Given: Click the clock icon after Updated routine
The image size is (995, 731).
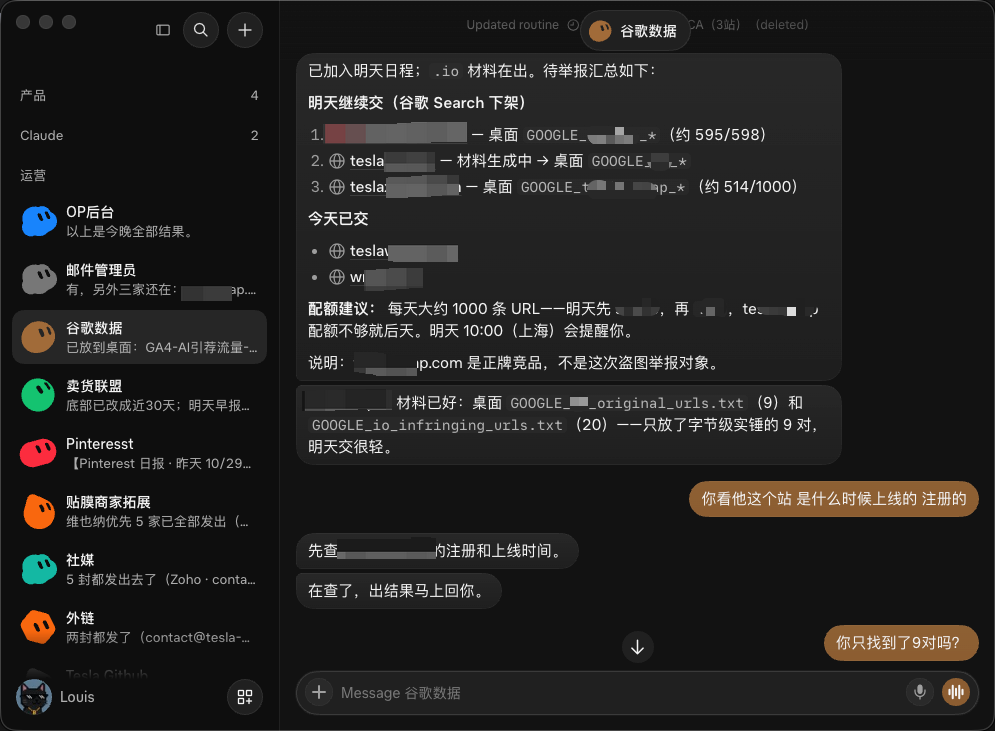Looking at the screenshot, I should pyautogui.click(x=573, y=25).
